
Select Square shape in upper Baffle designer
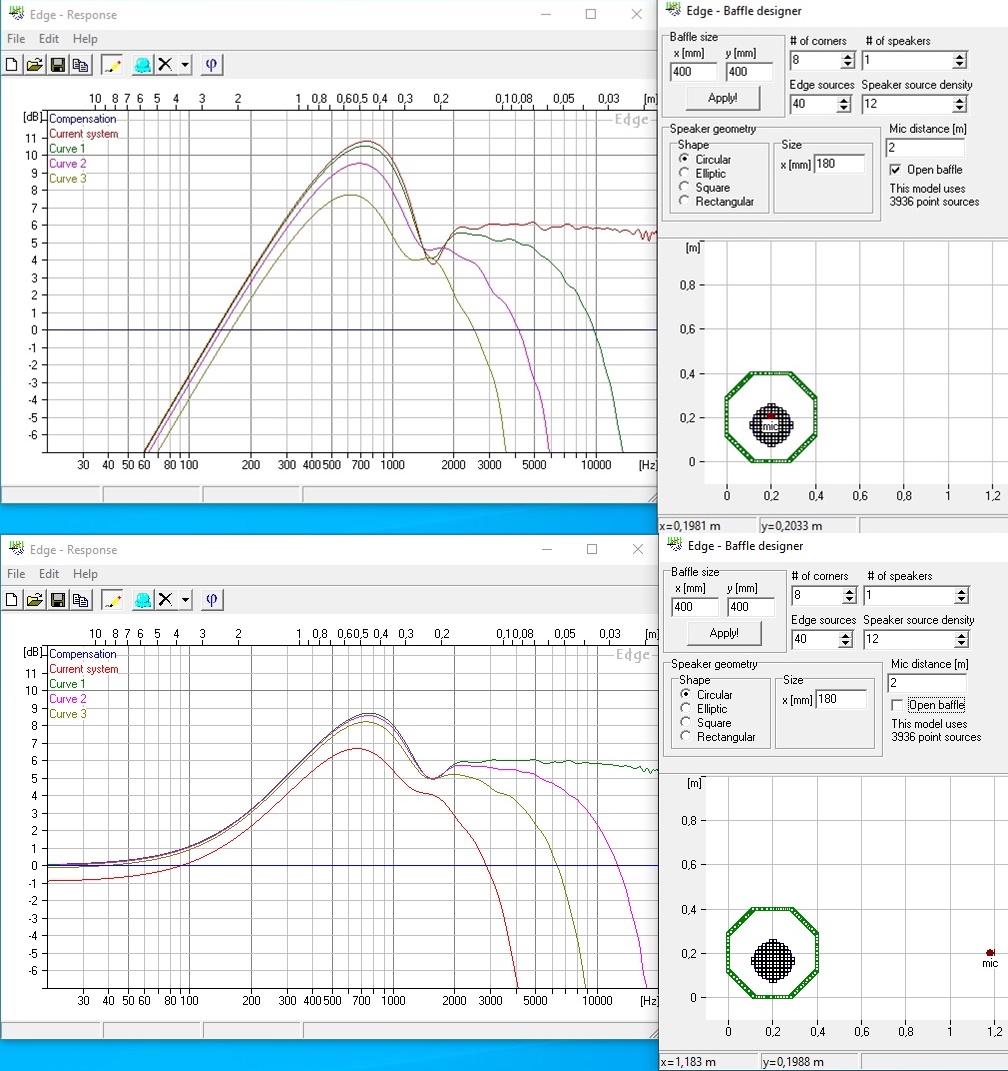click(684, 187)
